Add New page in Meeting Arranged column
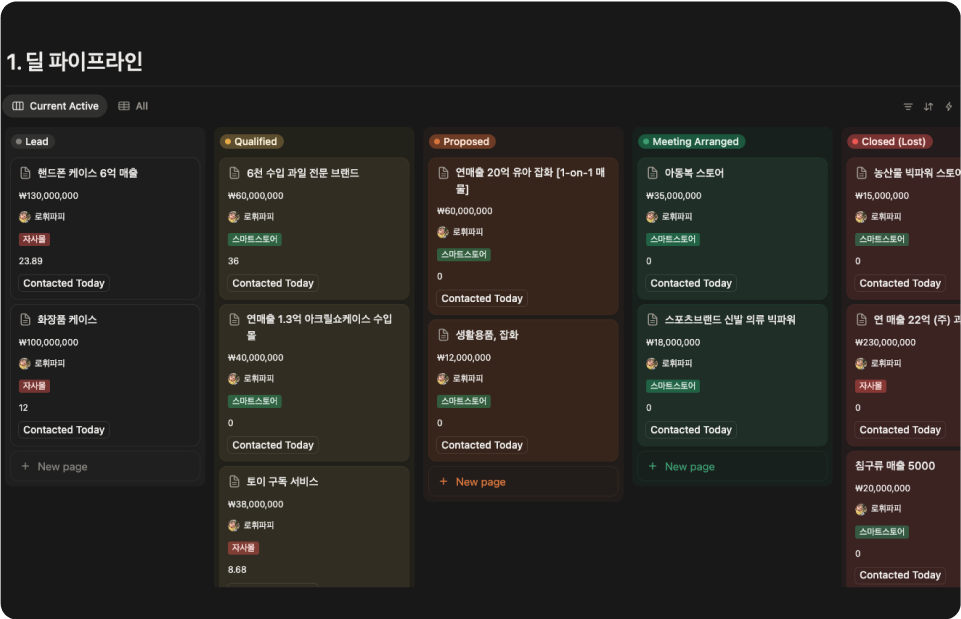This screenshot has width=961, height=619. 732,466
